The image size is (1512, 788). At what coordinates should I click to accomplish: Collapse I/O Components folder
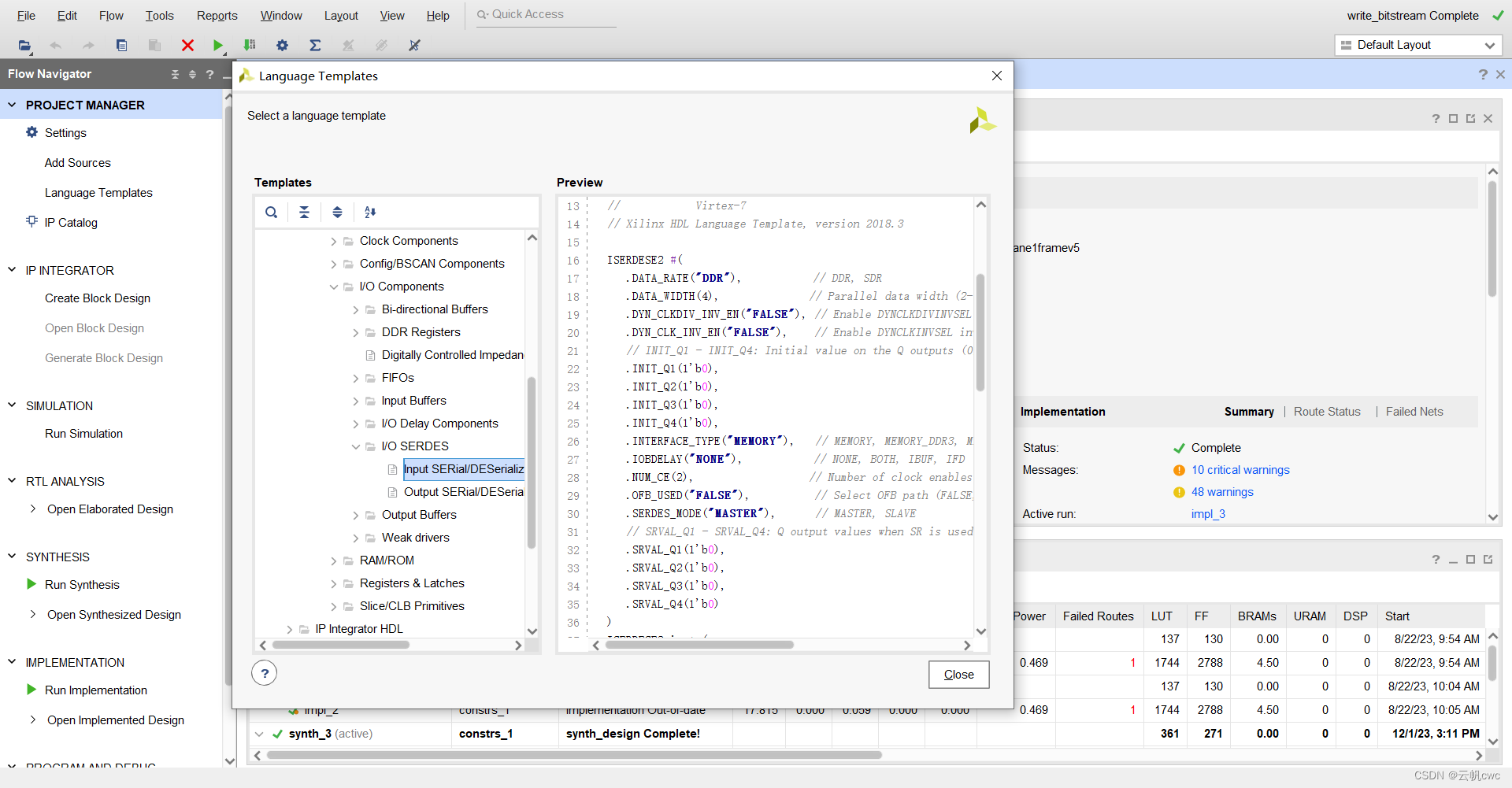[x=334, y=287]
